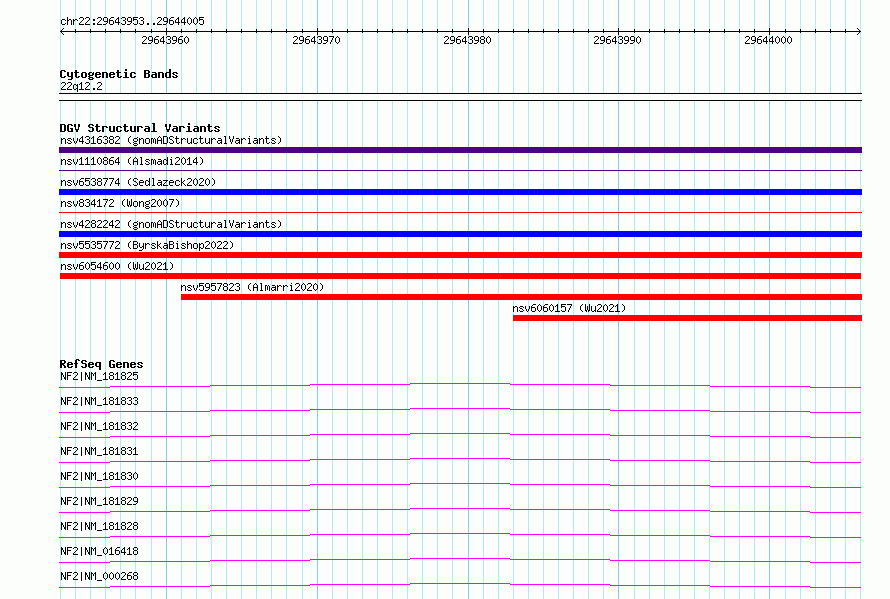The width and height of the screenshot is (890, 599).
Task: Click left arrow end of coordinate ruler
Action: coord(62,32)
